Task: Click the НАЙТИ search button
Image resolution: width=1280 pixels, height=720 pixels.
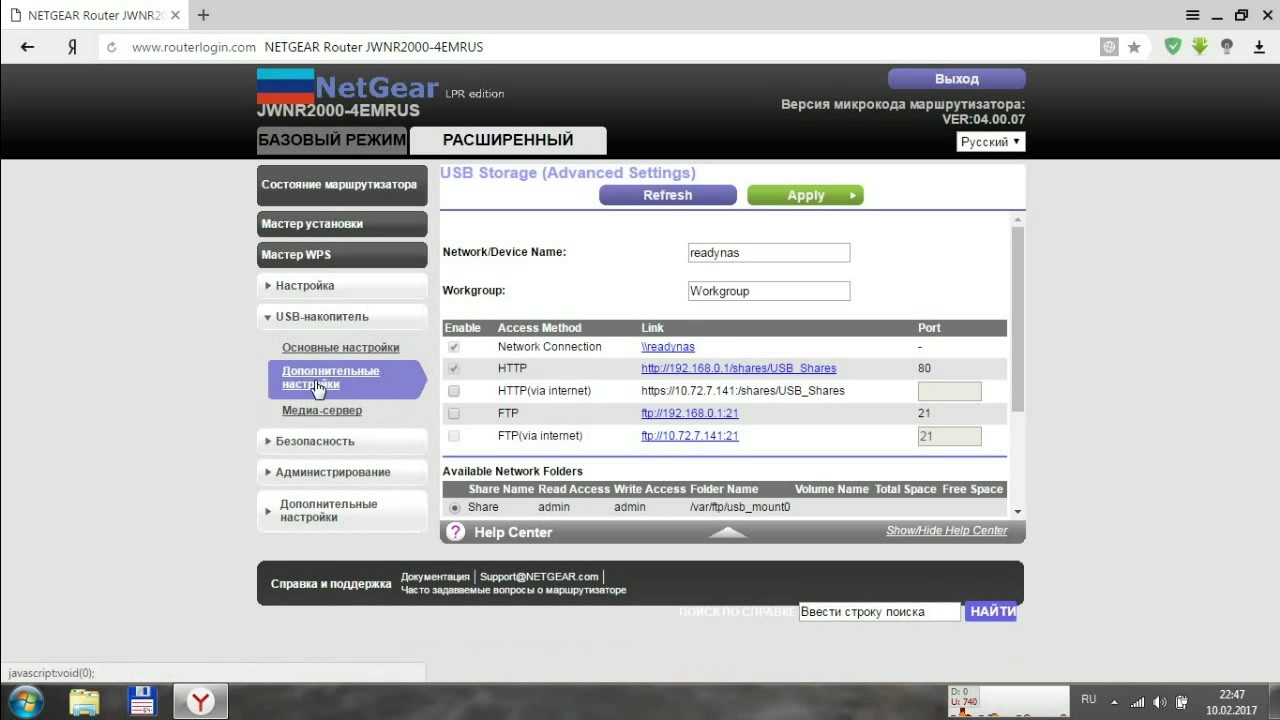Action: 991,611
